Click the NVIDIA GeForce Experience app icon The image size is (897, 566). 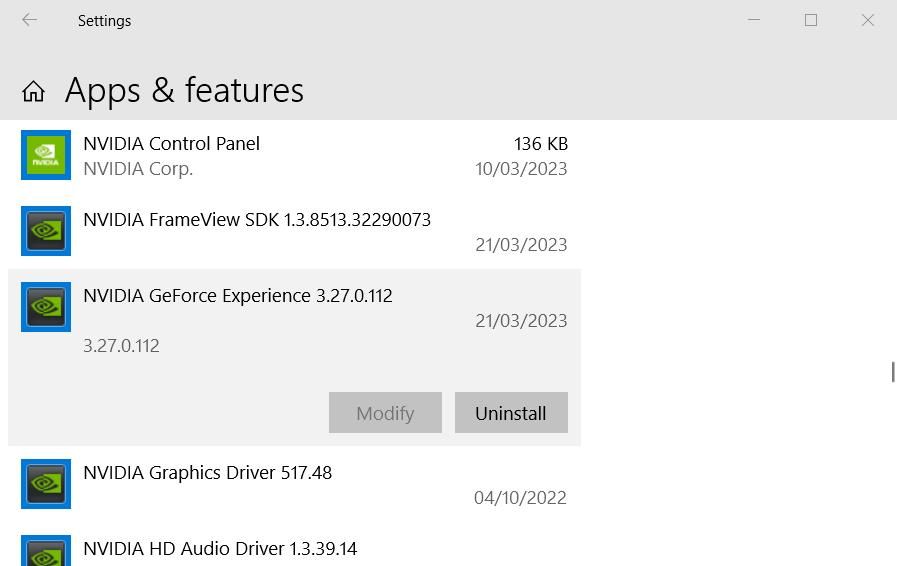pos(46,307)
